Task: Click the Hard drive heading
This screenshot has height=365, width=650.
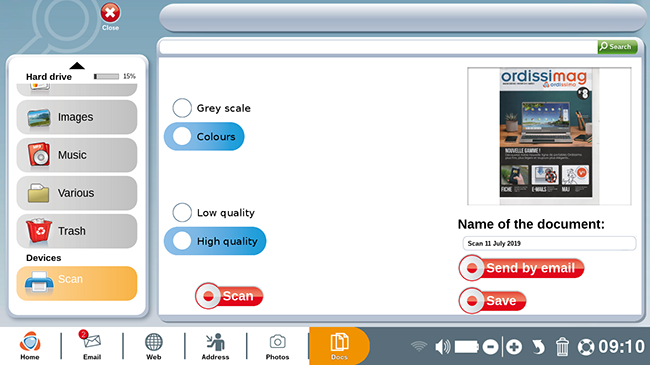Action: [x=49, y=77]
